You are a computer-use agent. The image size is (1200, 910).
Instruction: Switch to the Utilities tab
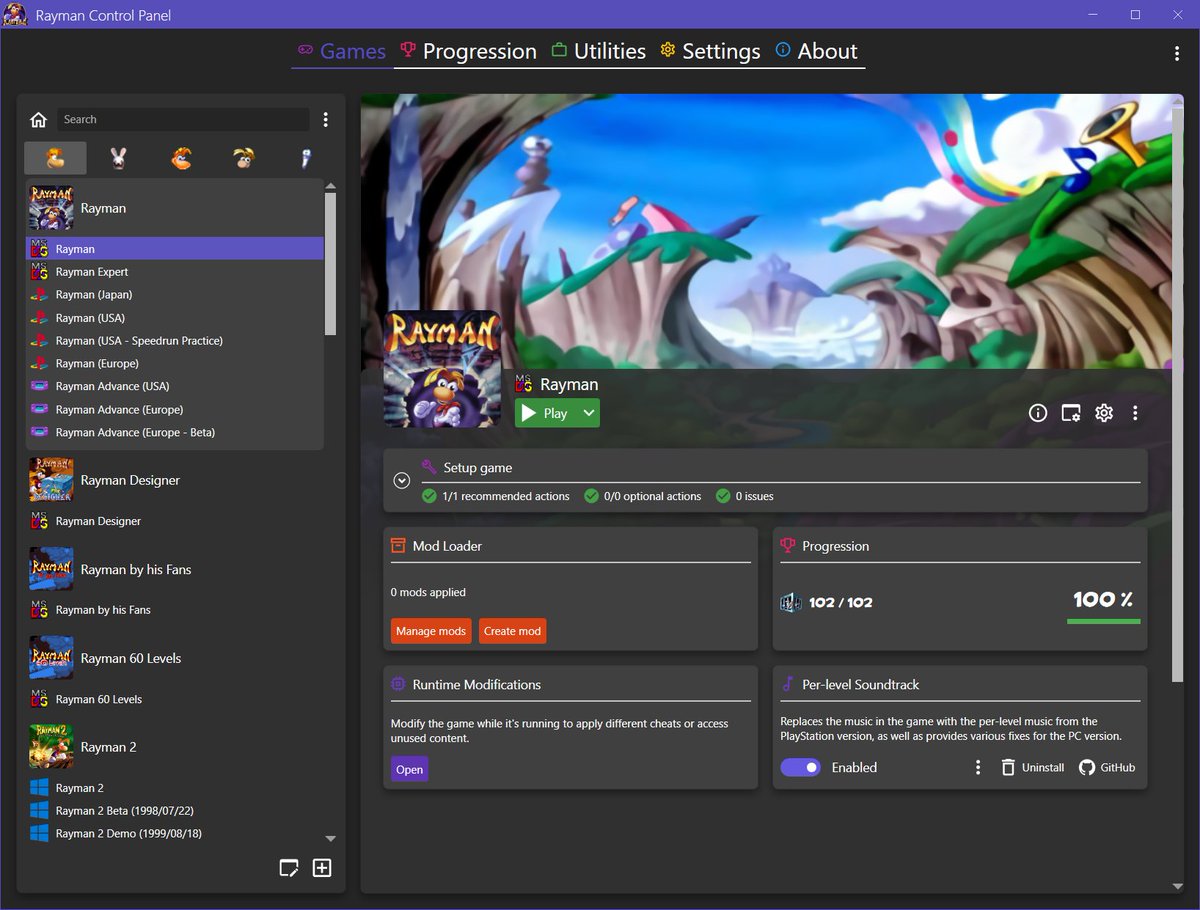599,52
